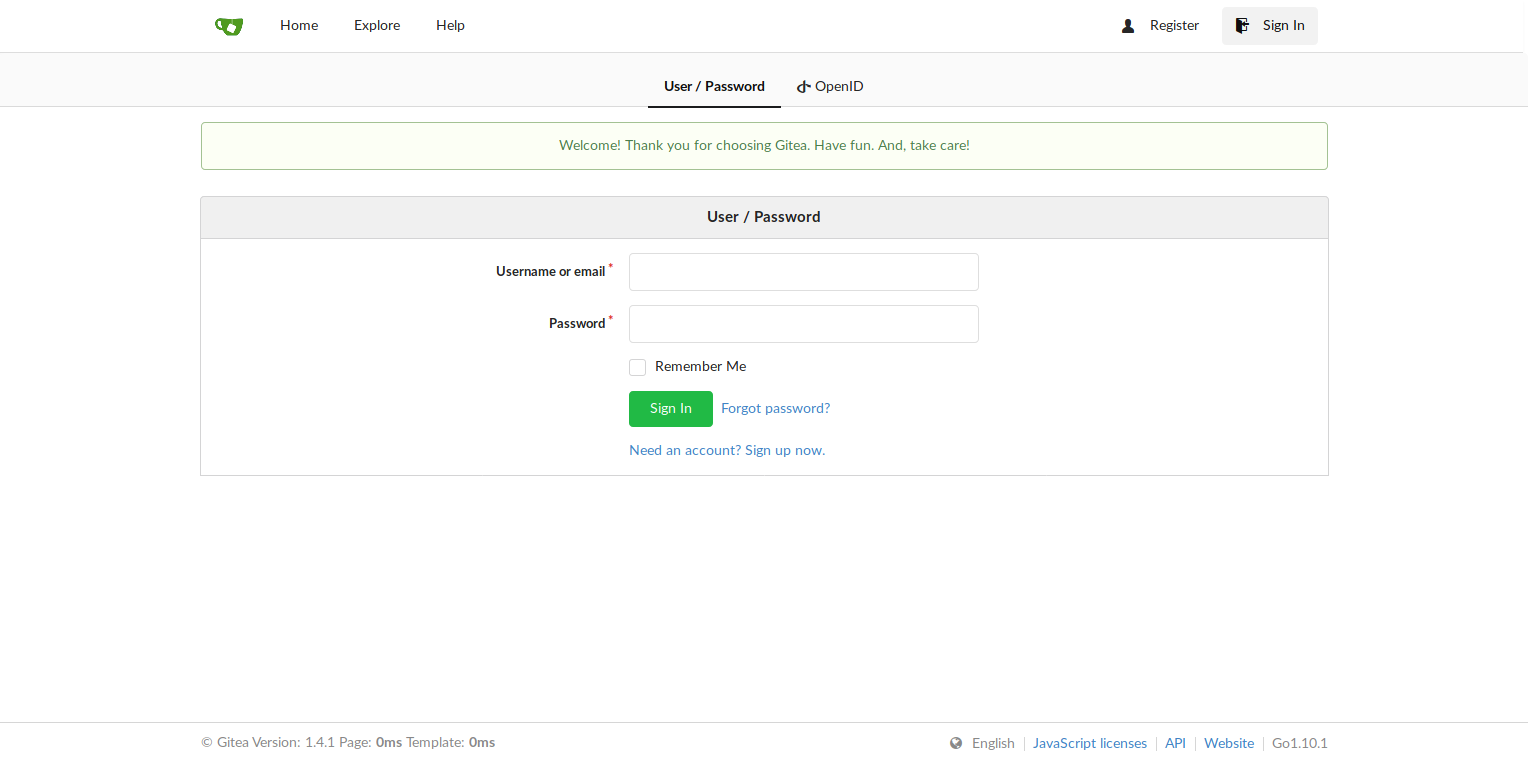Focus the Password input field
Viewport: 1528px width, 762px height.
coord(803,324)
